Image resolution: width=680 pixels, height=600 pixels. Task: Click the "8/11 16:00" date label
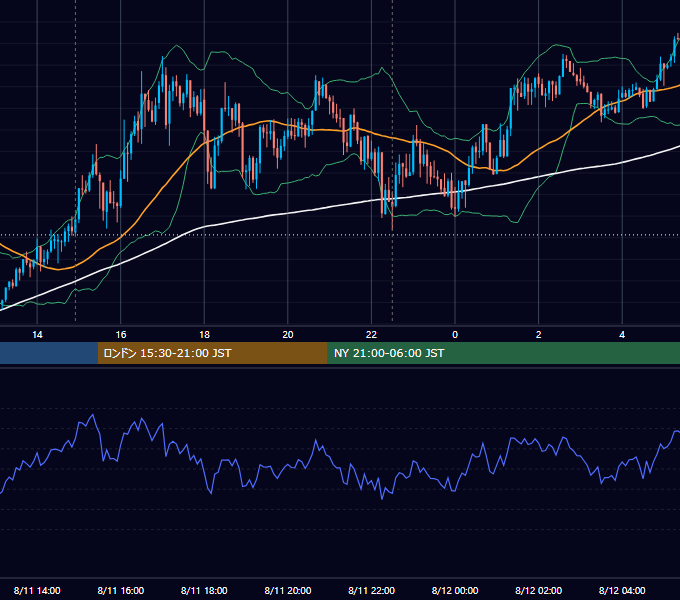121,590
